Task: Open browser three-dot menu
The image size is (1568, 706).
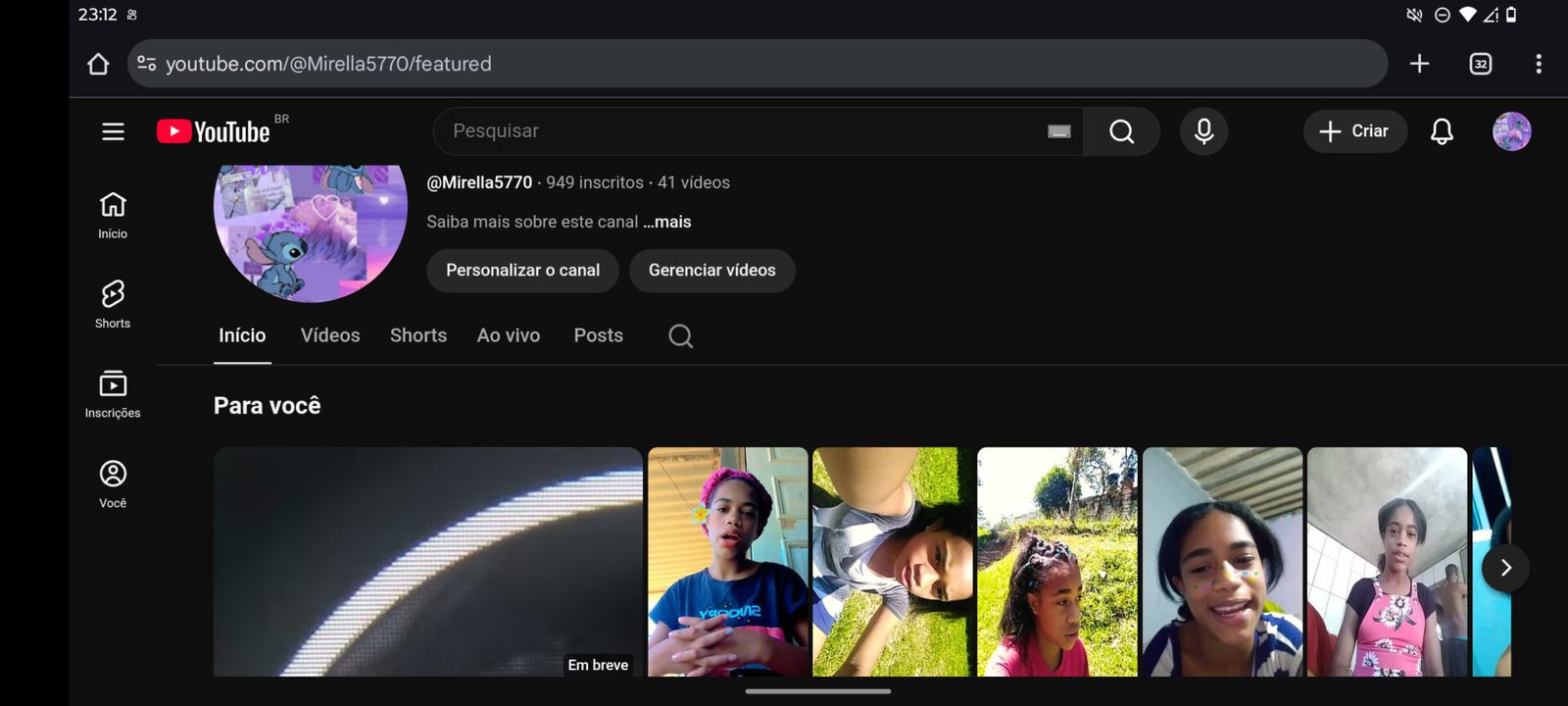Action: click(1538, 64)
